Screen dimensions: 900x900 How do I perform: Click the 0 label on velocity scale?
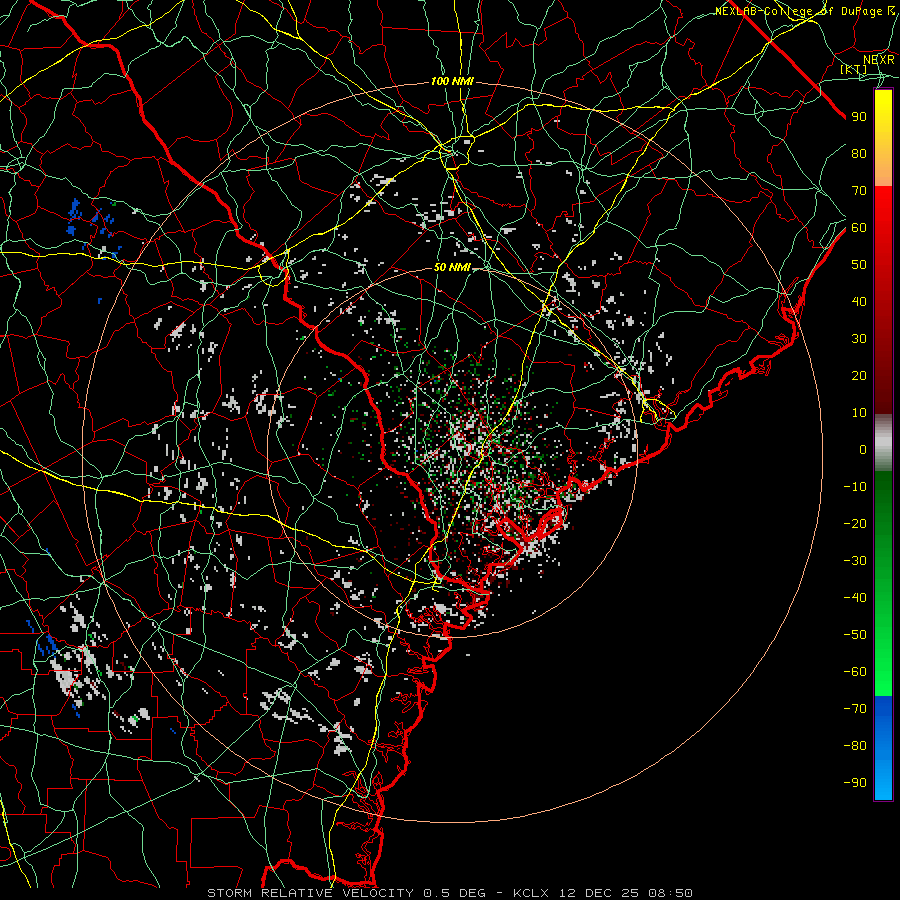[863, 450]
